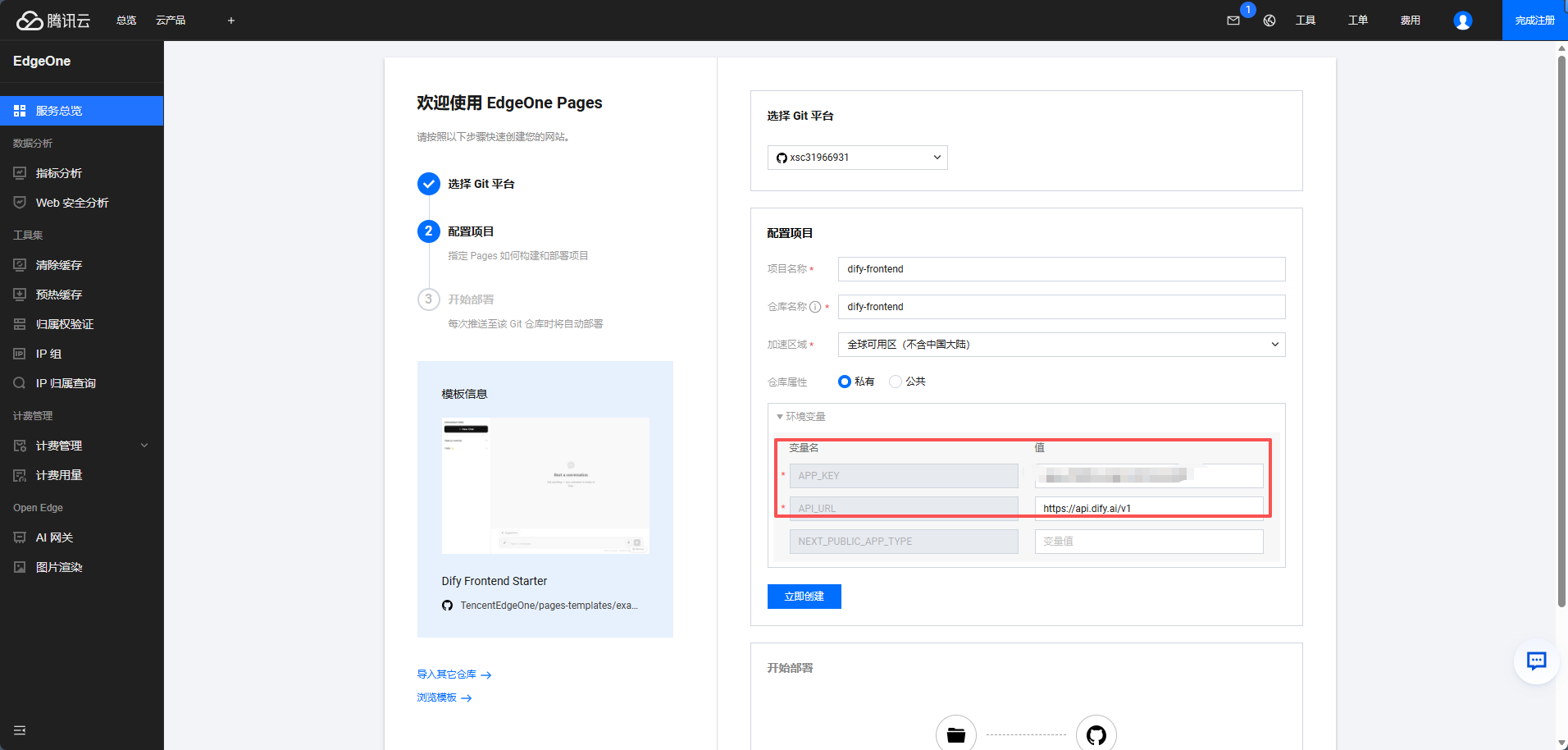Click the plus icon in top bar
1568x750 pixels.
pyautogui.click(x=231, y=21)
